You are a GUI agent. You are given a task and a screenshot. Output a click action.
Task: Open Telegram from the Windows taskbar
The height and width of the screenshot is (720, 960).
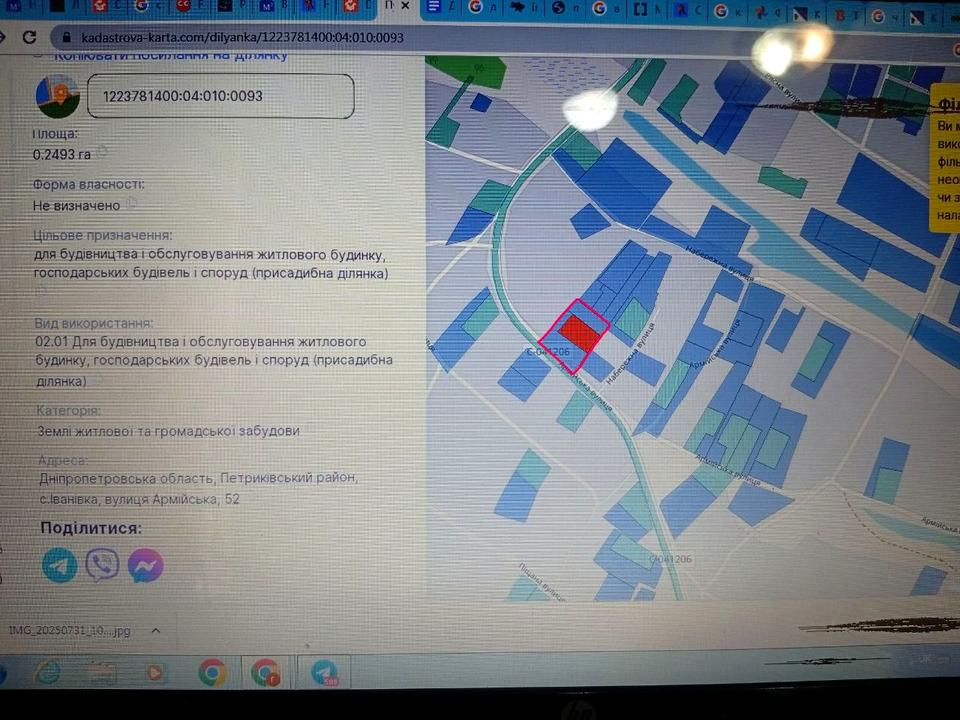(323, 673)
